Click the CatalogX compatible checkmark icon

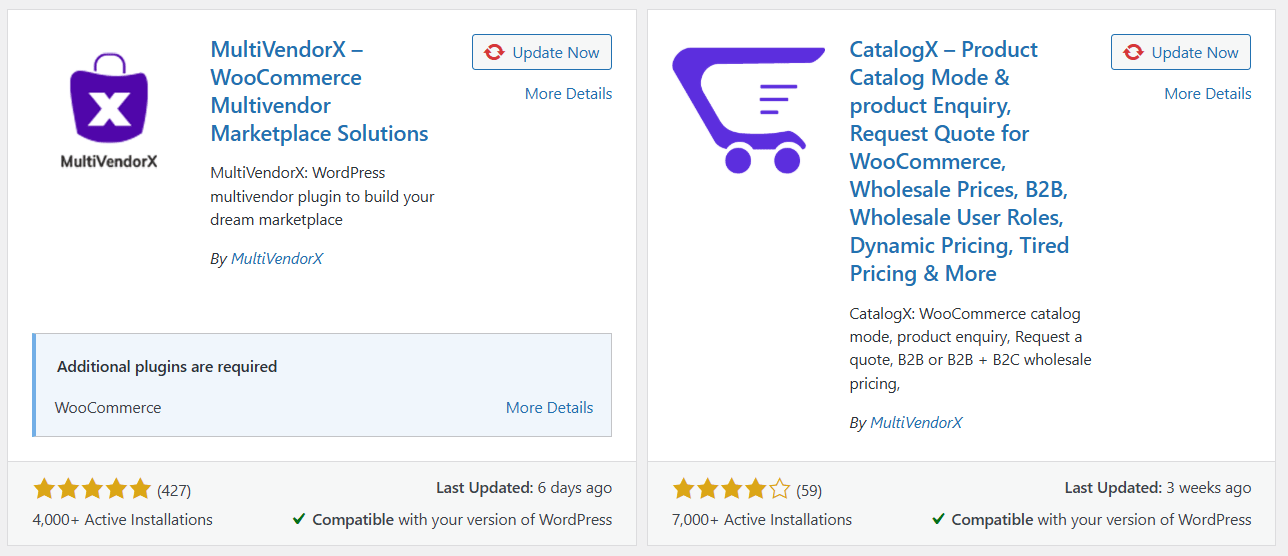tap(938, 520)
